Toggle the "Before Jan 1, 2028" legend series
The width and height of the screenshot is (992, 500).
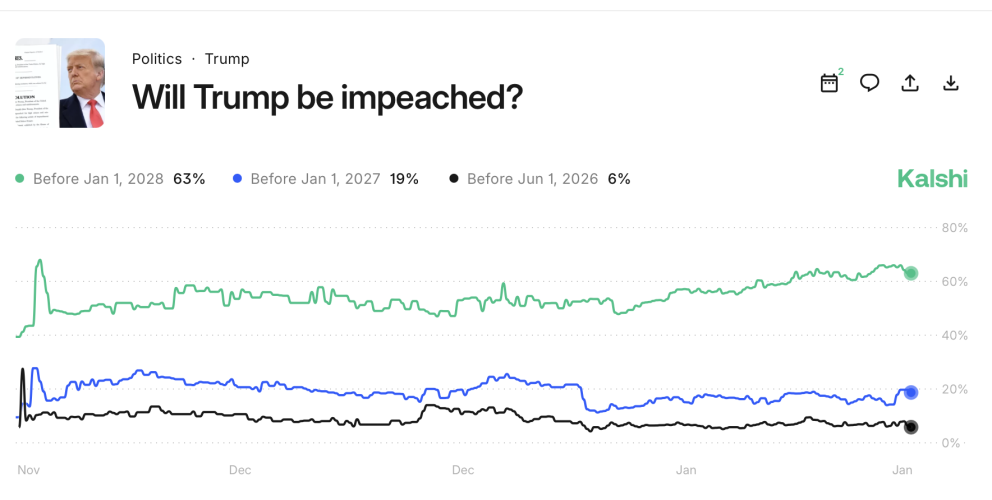click(99, 179)
